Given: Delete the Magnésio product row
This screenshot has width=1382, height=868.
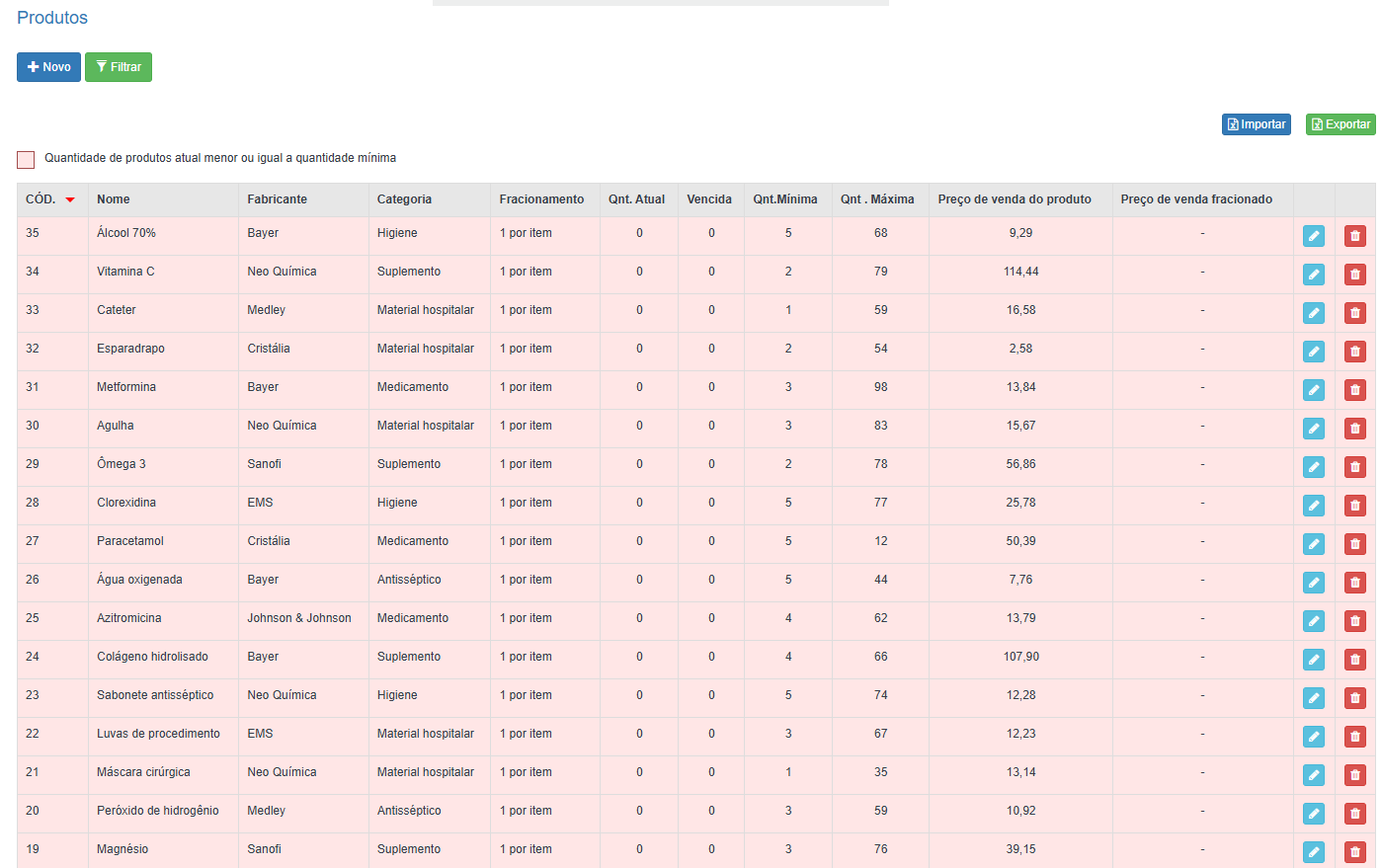Looking at the screenshot, I should click(1354, 851).
